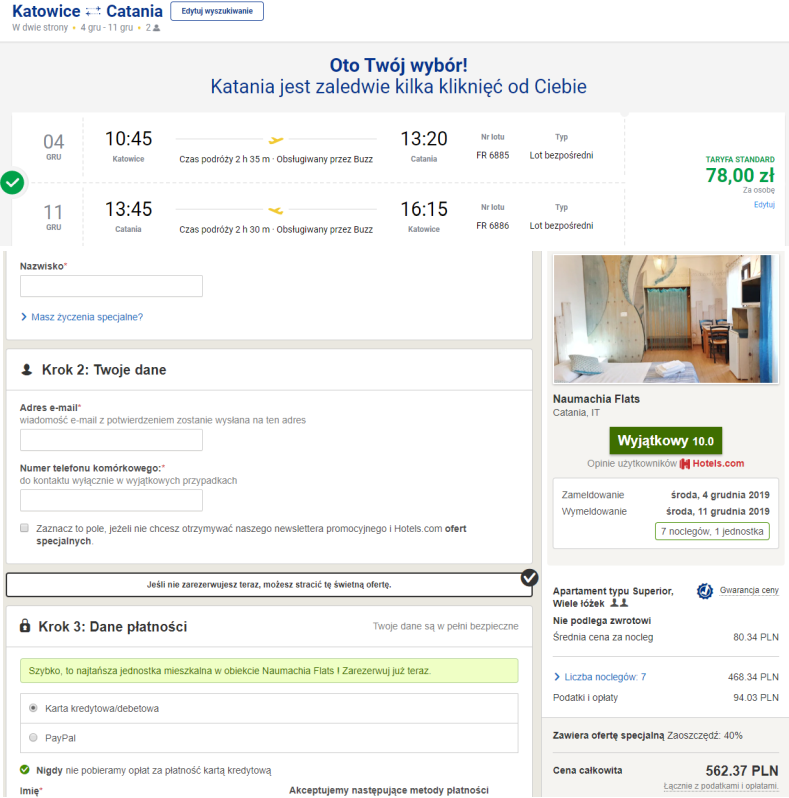Click the padlock icon in Krok 3
This screenshot has height=798, width=789.
pyautogui.click(x=25, y=626)
